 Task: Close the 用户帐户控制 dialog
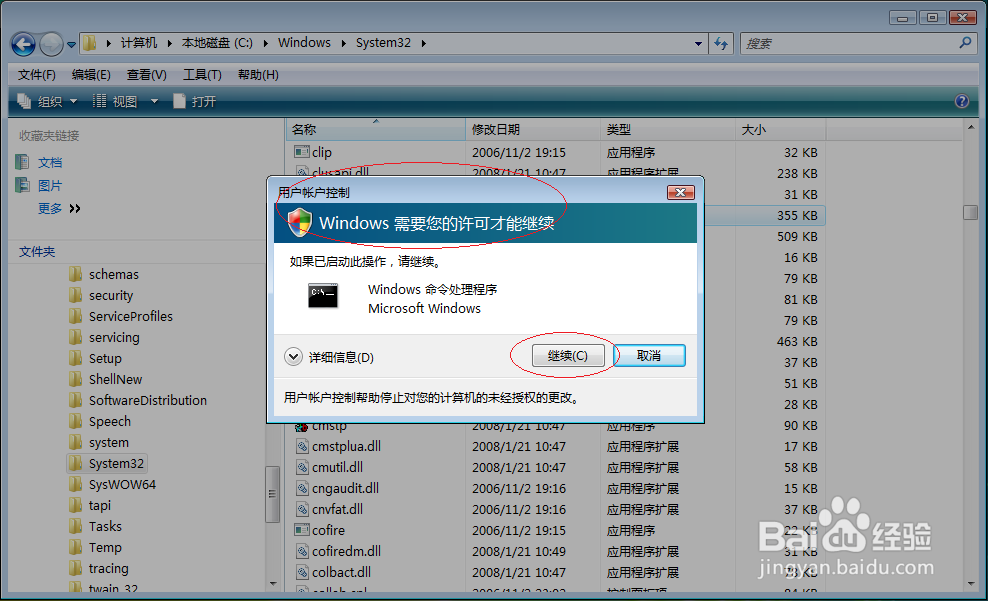tap(681, 192)
